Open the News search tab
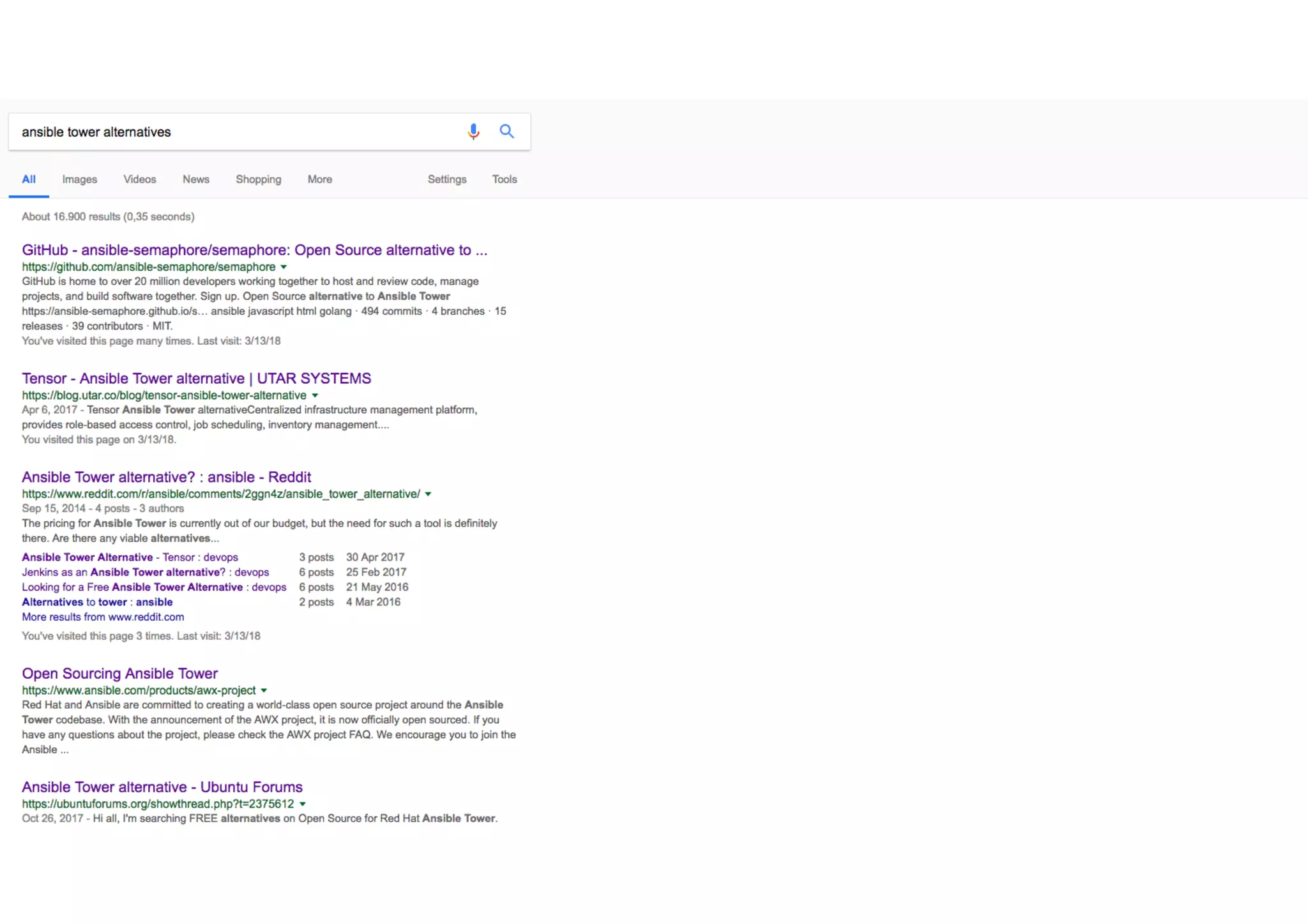 coord(195,179)
